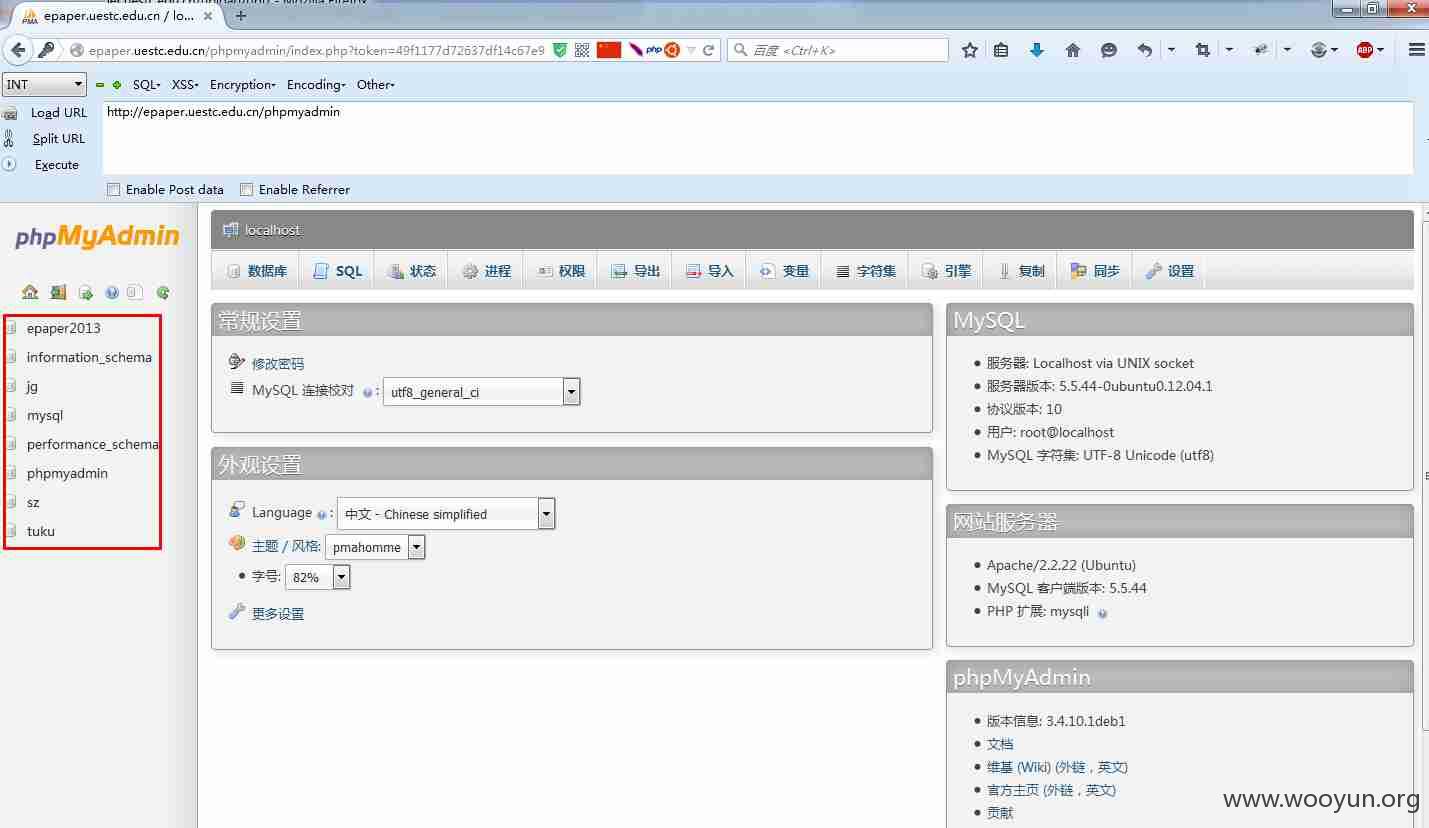Click the HackBar green plus icon
This screenshot has width=1429, height=828.
click(x=116, y=85)
